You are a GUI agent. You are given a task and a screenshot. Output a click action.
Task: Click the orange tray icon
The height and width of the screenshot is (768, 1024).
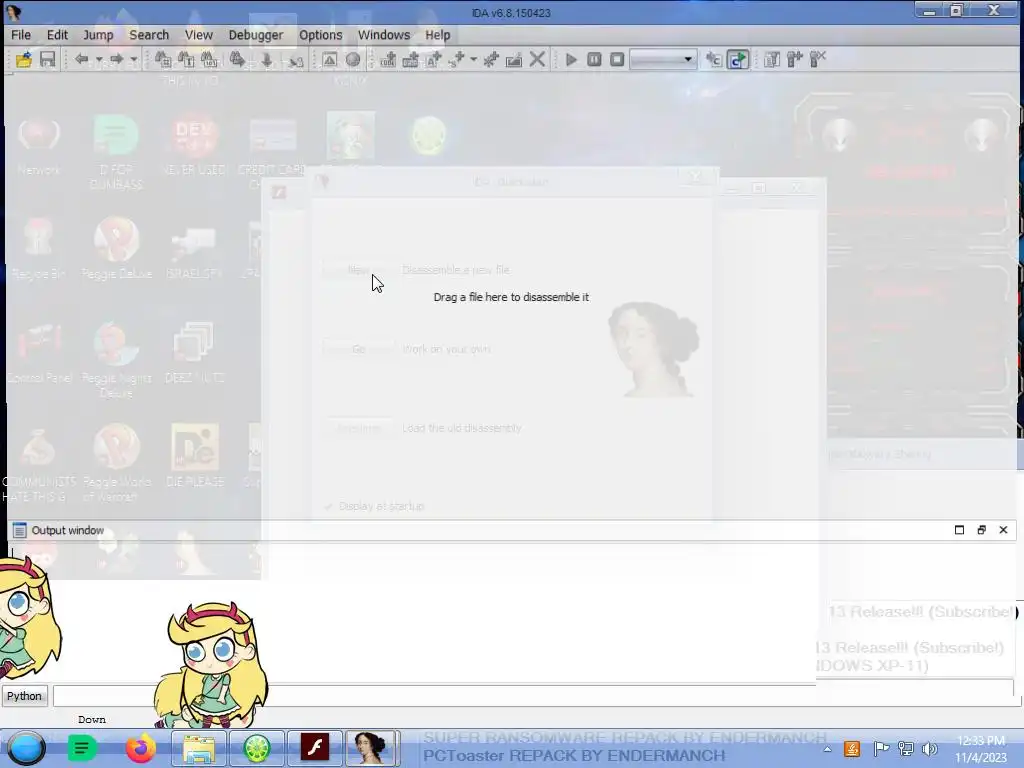point(852,749)
